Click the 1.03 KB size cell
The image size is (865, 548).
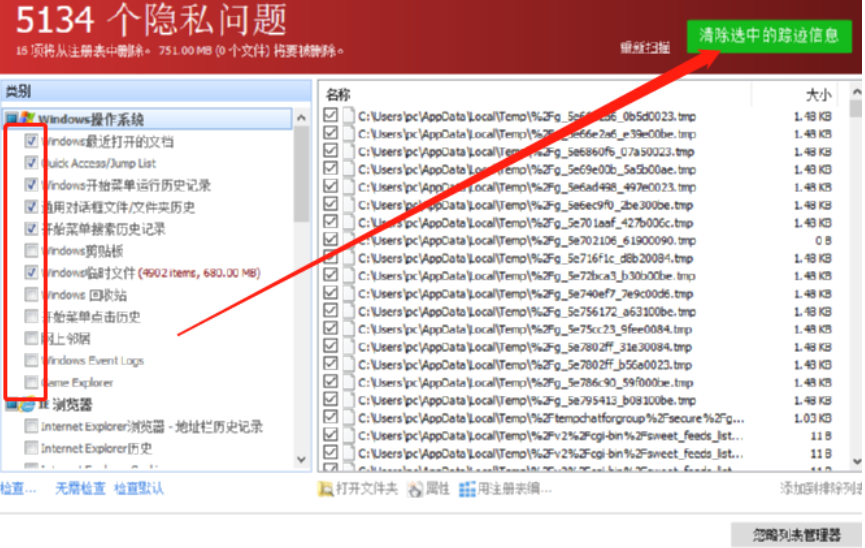click(x=813, y=418)
